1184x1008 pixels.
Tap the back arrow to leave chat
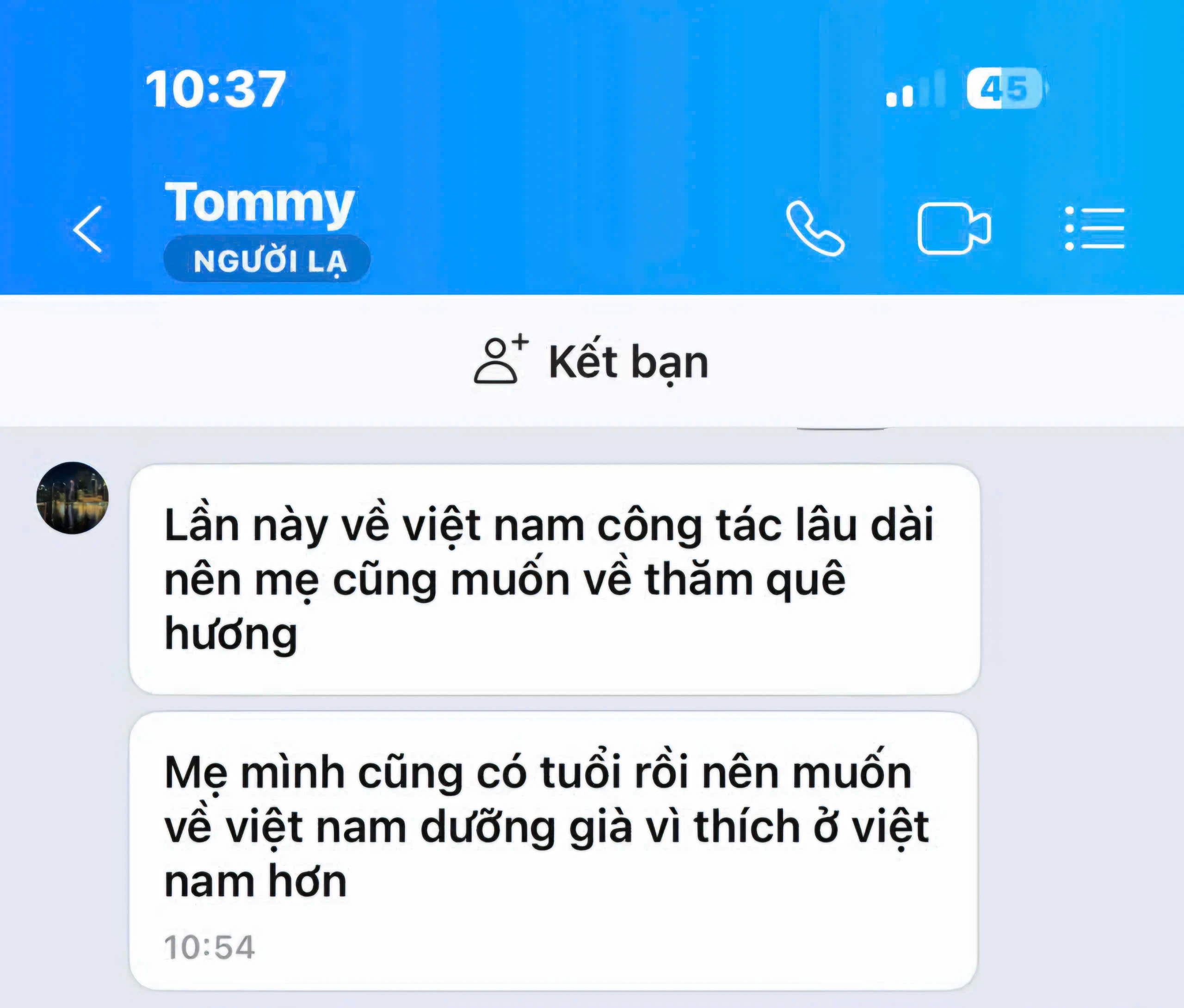(x=88, y=229)
